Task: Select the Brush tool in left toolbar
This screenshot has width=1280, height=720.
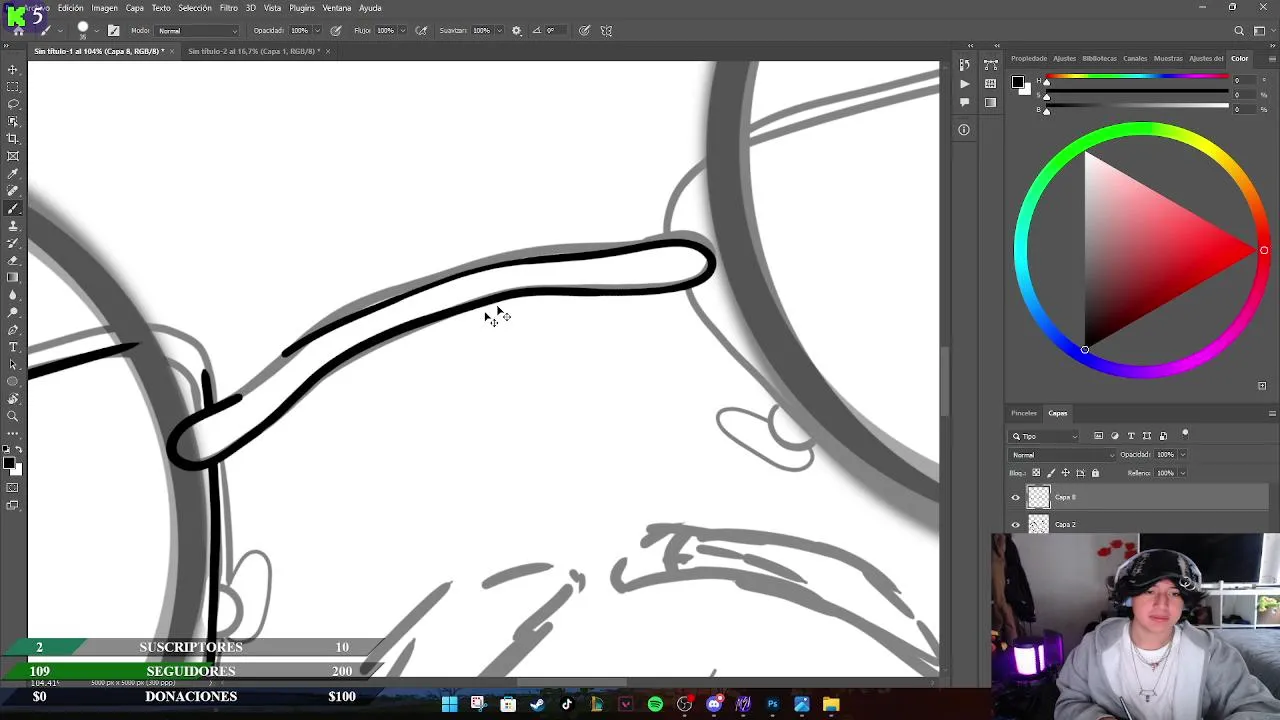Action: pos(13,208)
